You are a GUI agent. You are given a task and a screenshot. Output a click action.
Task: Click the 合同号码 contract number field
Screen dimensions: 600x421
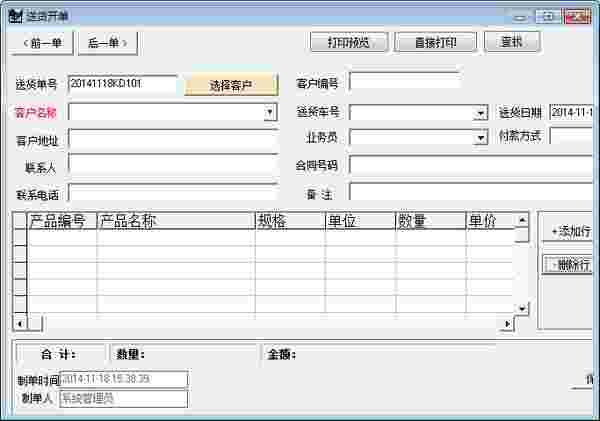tap(472, 166)
